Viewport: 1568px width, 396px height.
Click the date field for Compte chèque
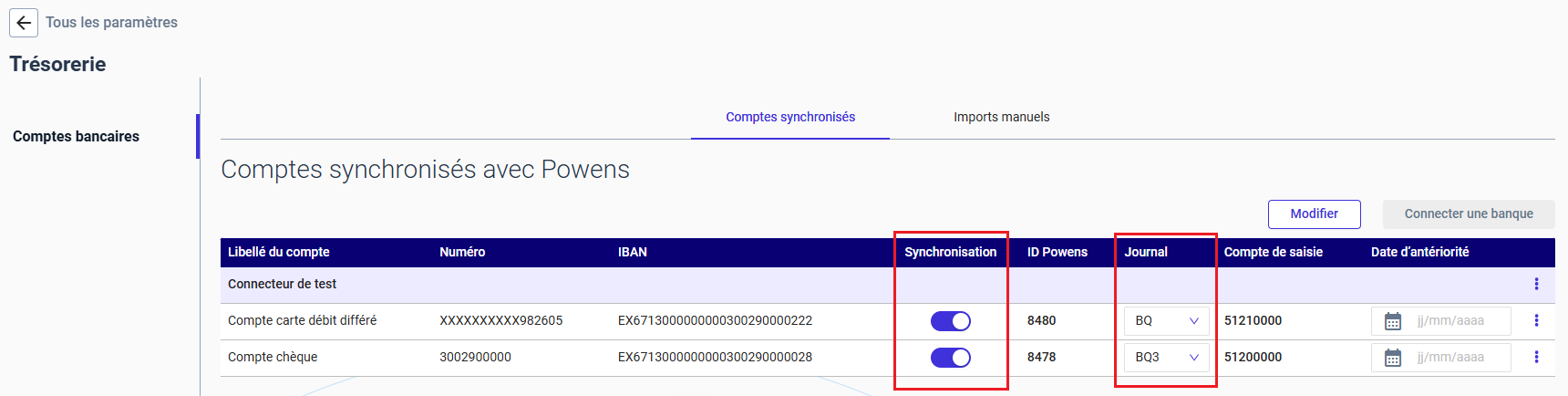click(1441, 358)
